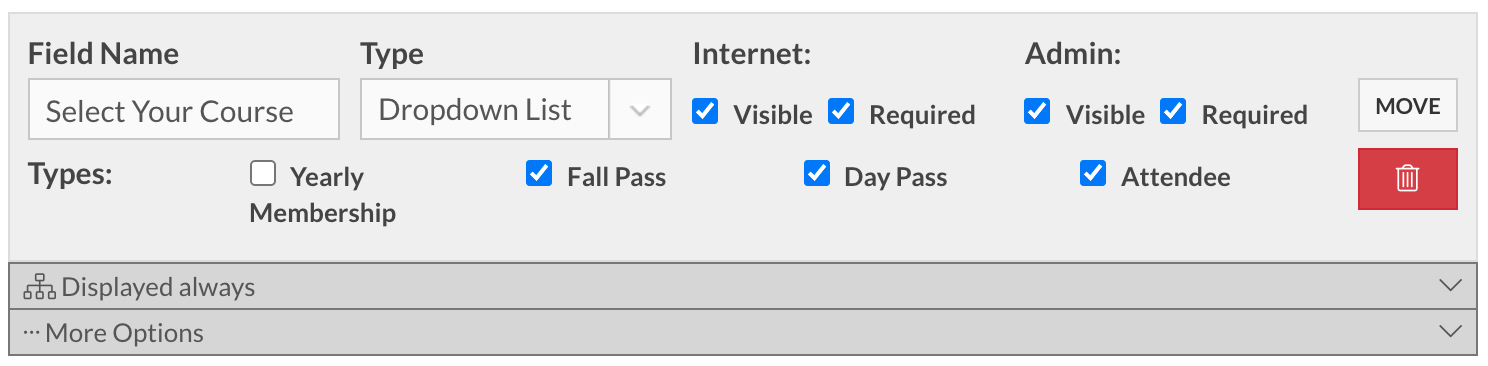Click the Select Your Course field name input
The height and width of the screenshot is (366, 1488).
pos(184,110)
